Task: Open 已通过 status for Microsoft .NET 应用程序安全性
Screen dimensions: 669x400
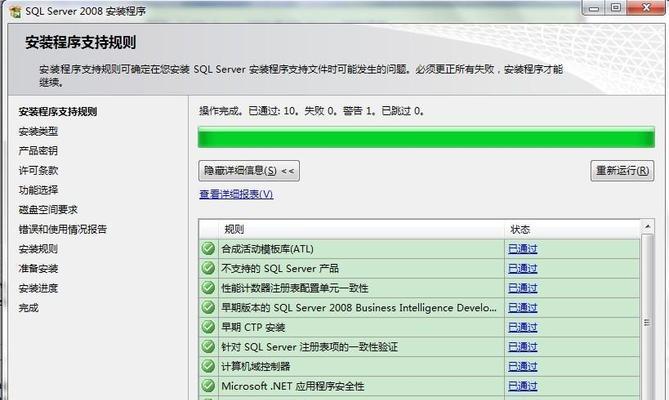Action: [x=523, y=386]
